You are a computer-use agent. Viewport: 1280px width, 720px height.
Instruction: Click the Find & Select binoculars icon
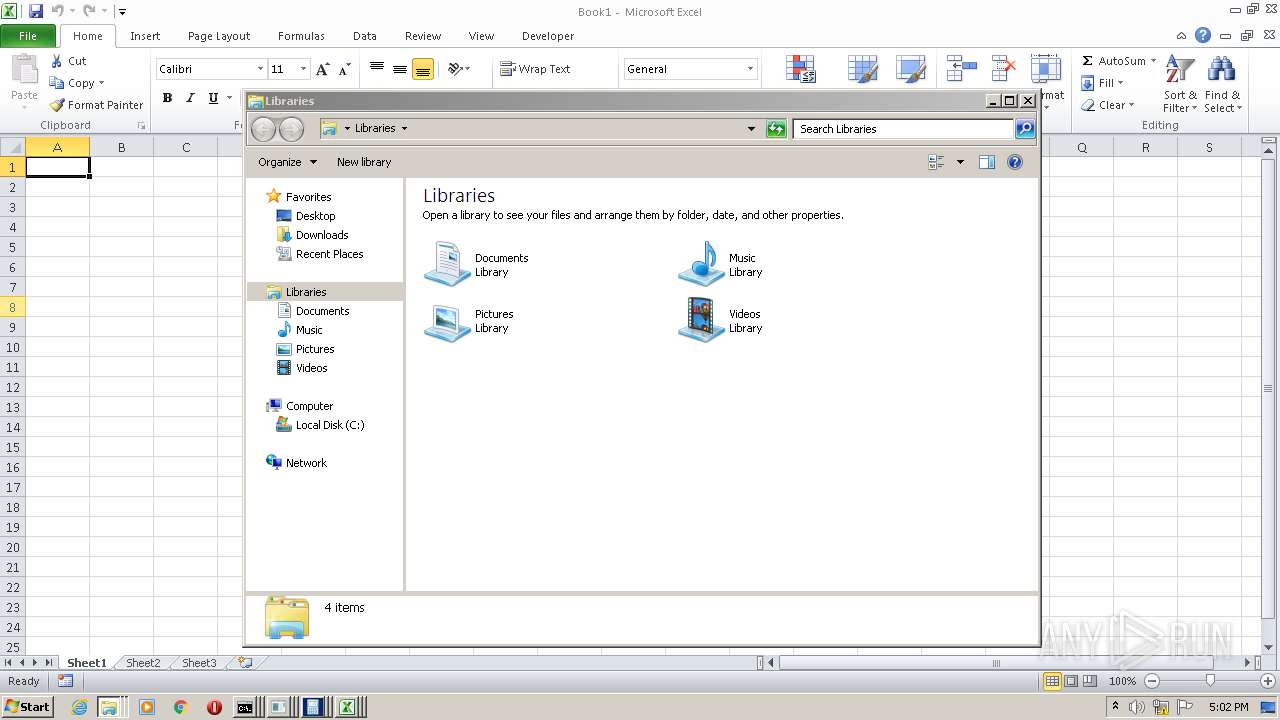pyautogui.click(x=1221, y=70)
